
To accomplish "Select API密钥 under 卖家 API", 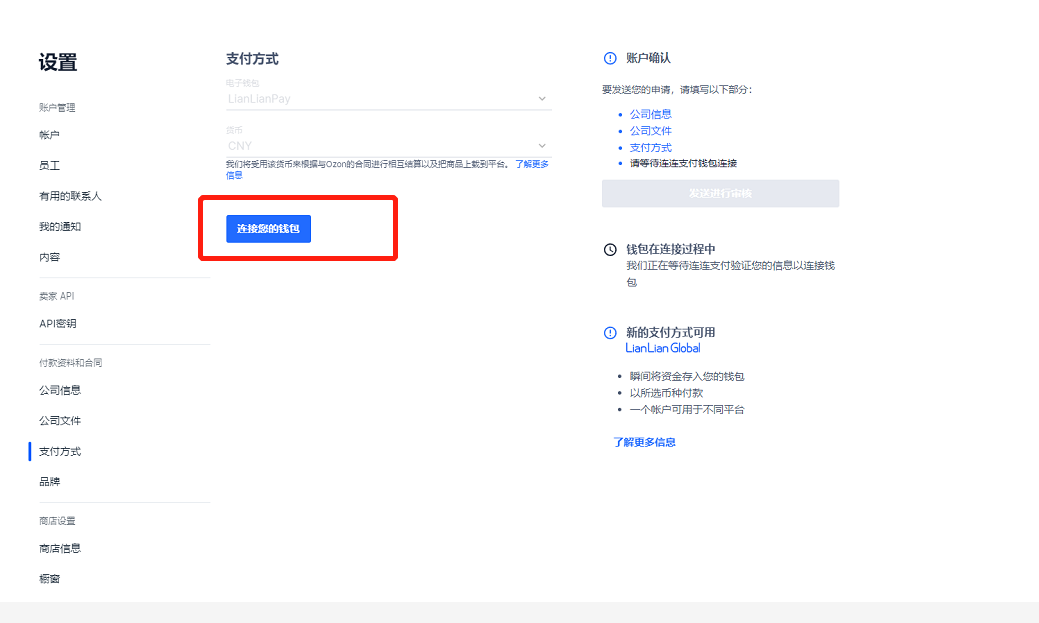I will point(58,323).
